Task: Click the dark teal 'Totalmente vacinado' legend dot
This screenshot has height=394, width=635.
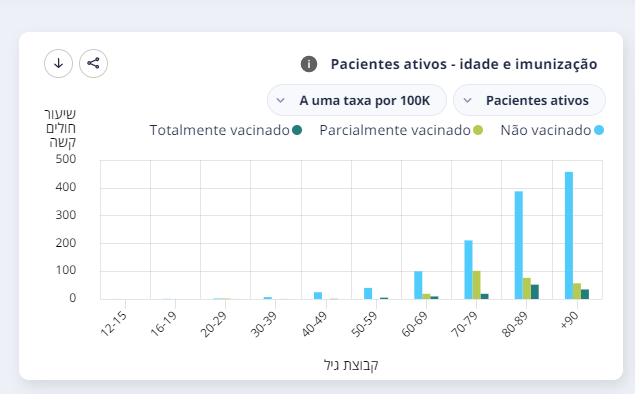Action: point(297,130)
